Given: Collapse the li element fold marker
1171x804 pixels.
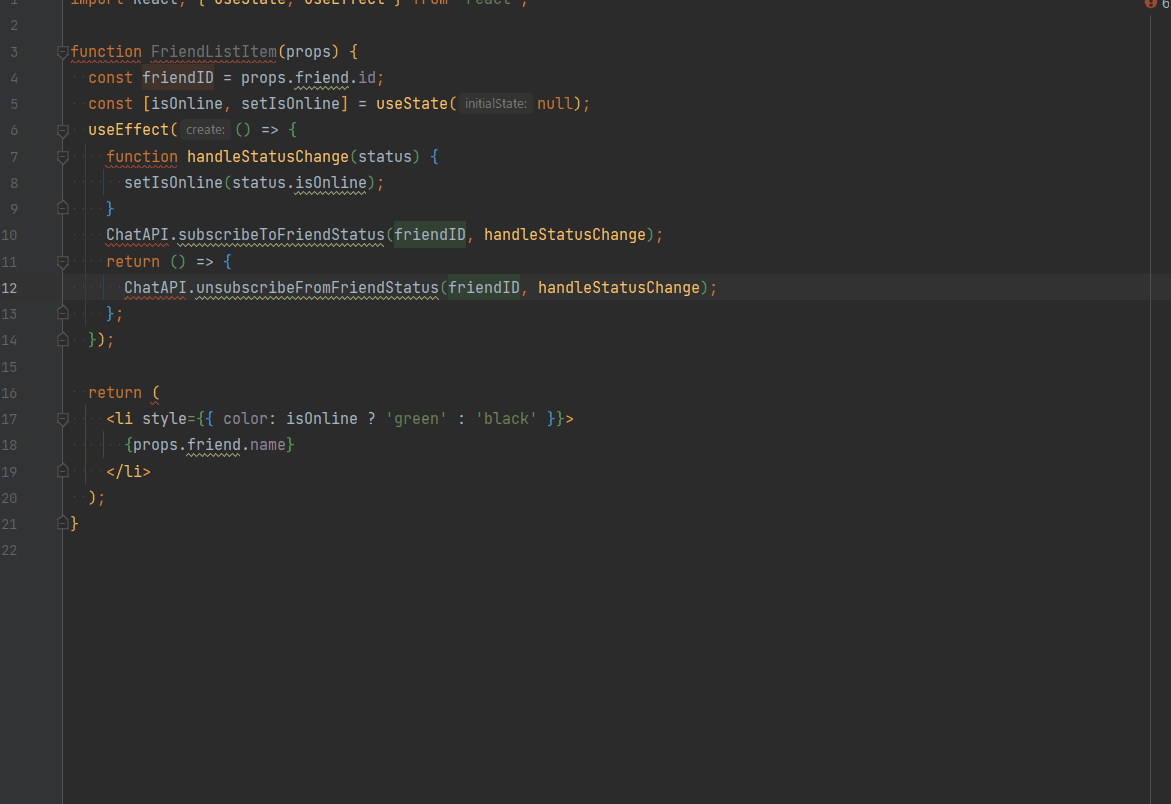Looking at the screenshot, I should tap(63, 419).
